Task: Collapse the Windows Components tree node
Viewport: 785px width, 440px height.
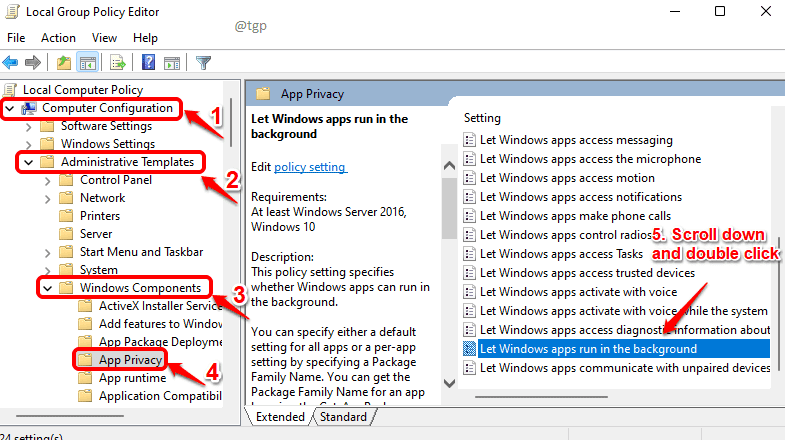Action: 47,288
